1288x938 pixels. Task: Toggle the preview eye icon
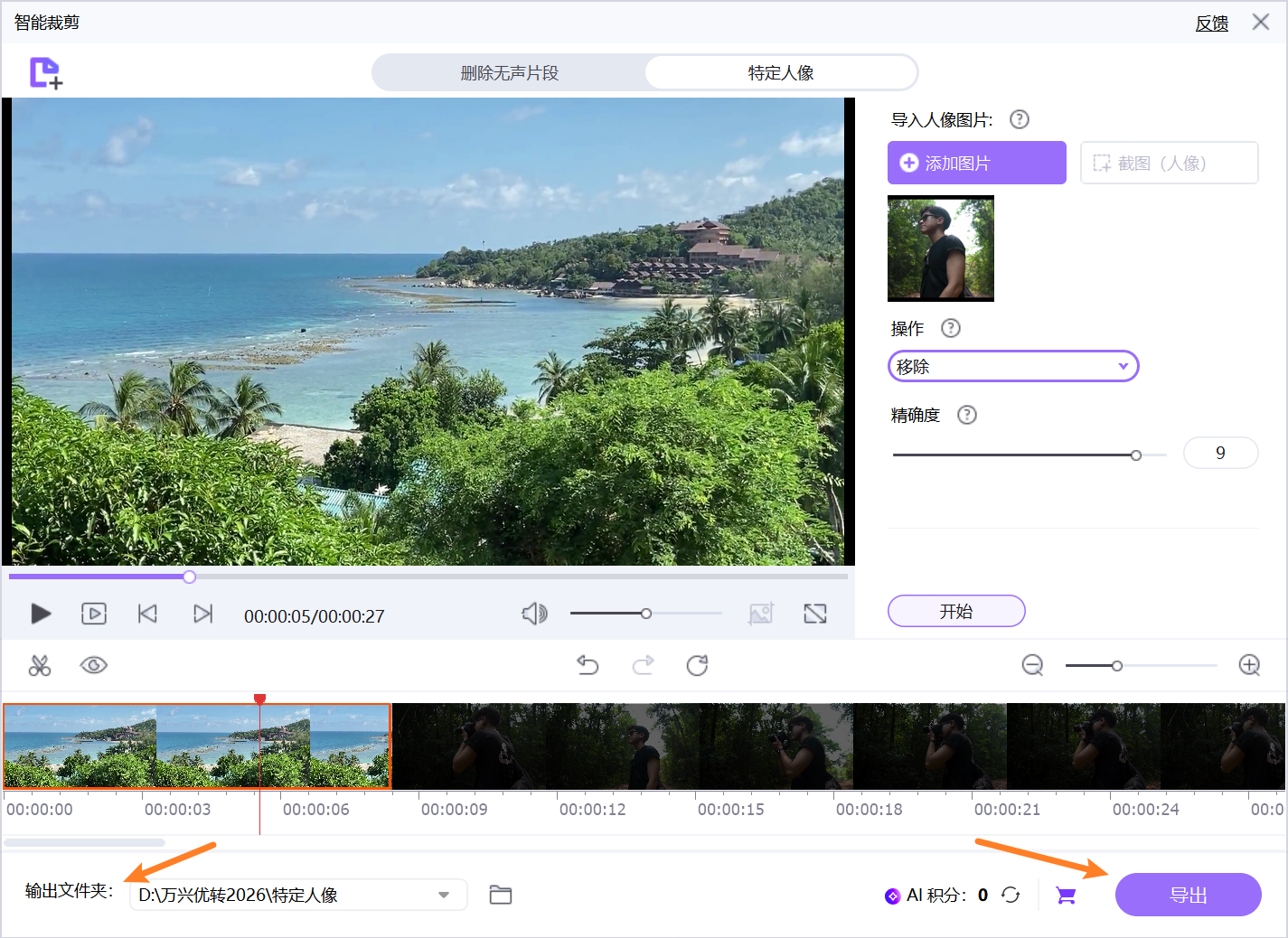(93, 665)
